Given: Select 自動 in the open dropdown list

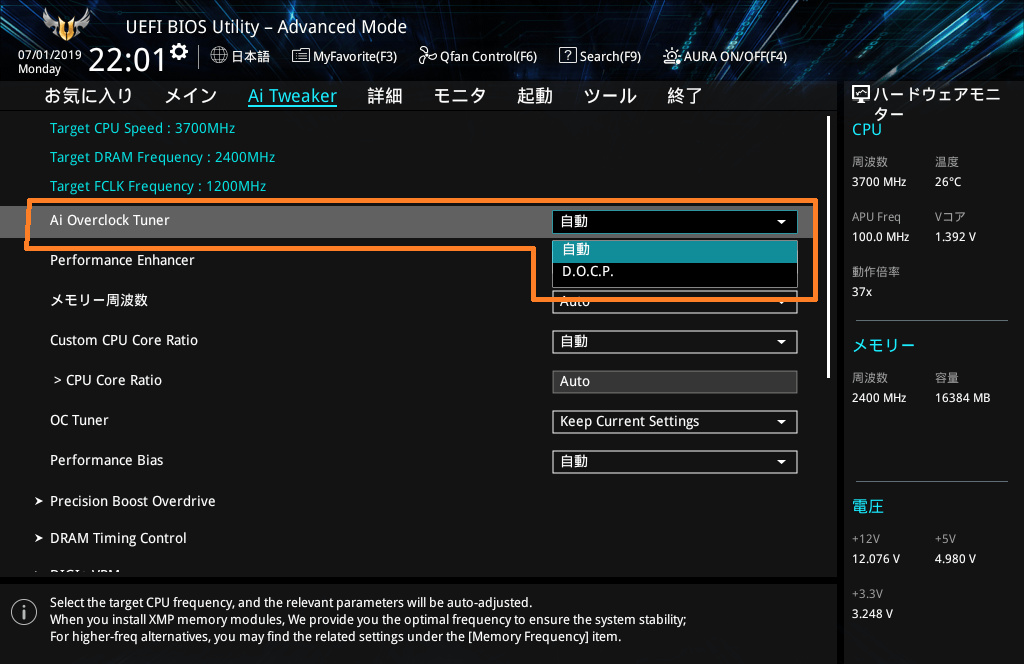Looking at the screenshot, I should tap(675, 250).
